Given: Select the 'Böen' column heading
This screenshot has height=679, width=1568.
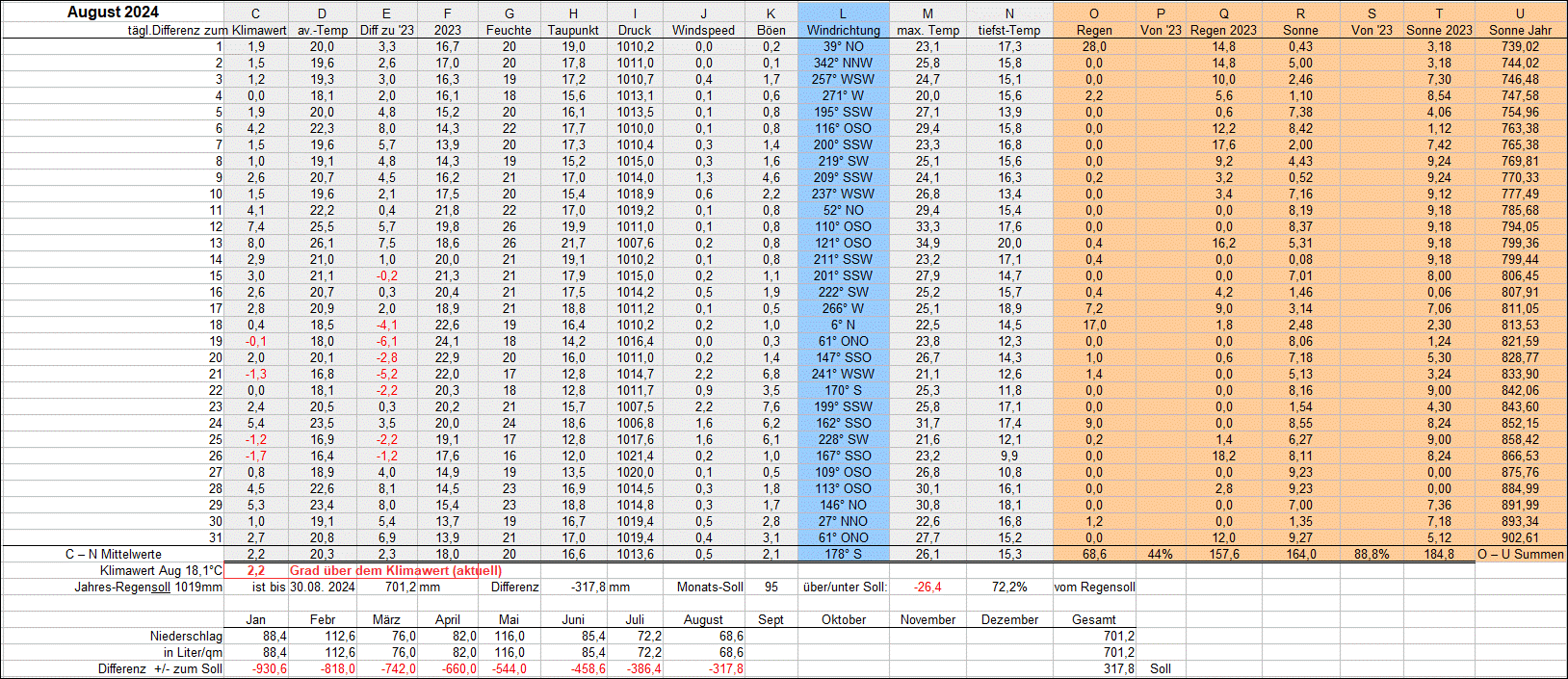Looking at the screenshot, I should click(x=771, y=30).
